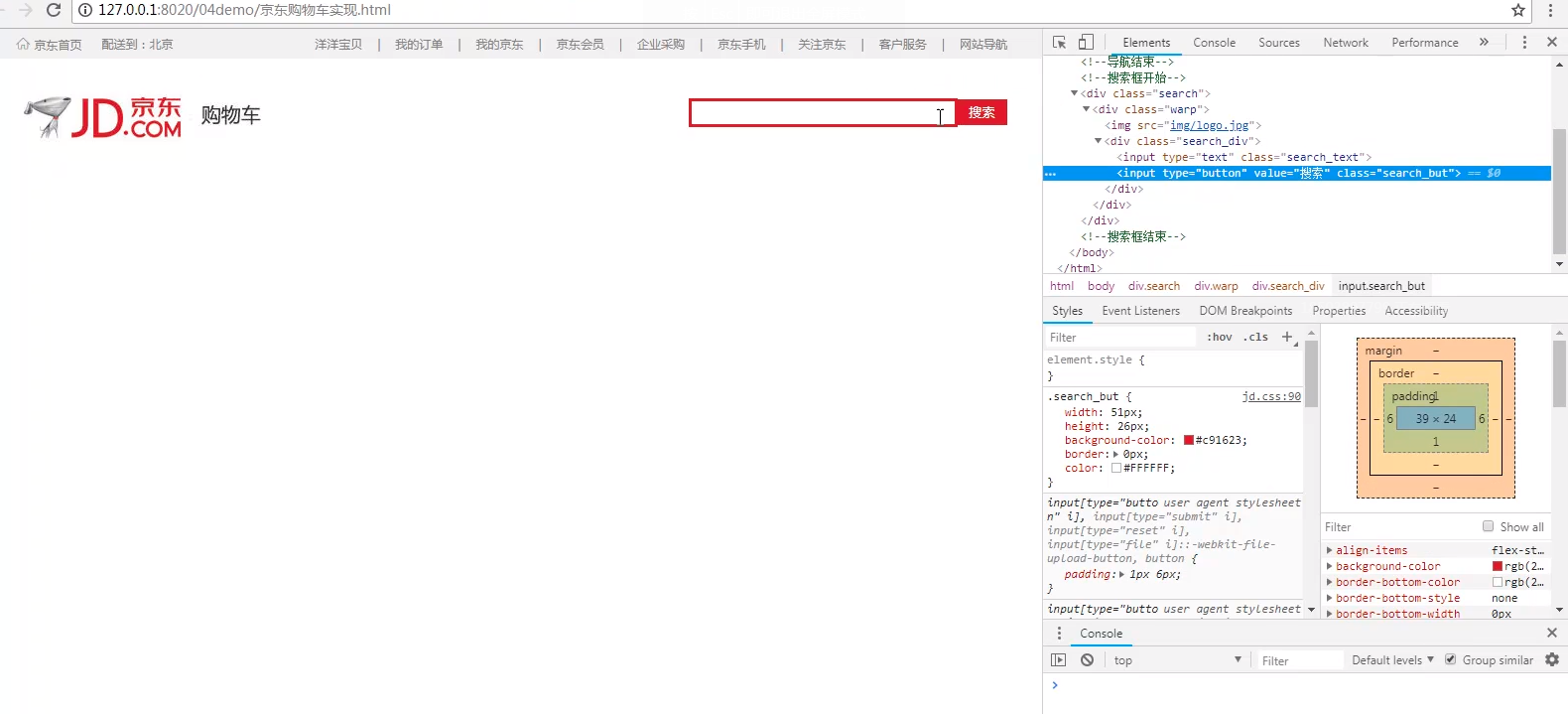
Task: Click the new style rule plus icon
Action: click(x=1287, y=337)
